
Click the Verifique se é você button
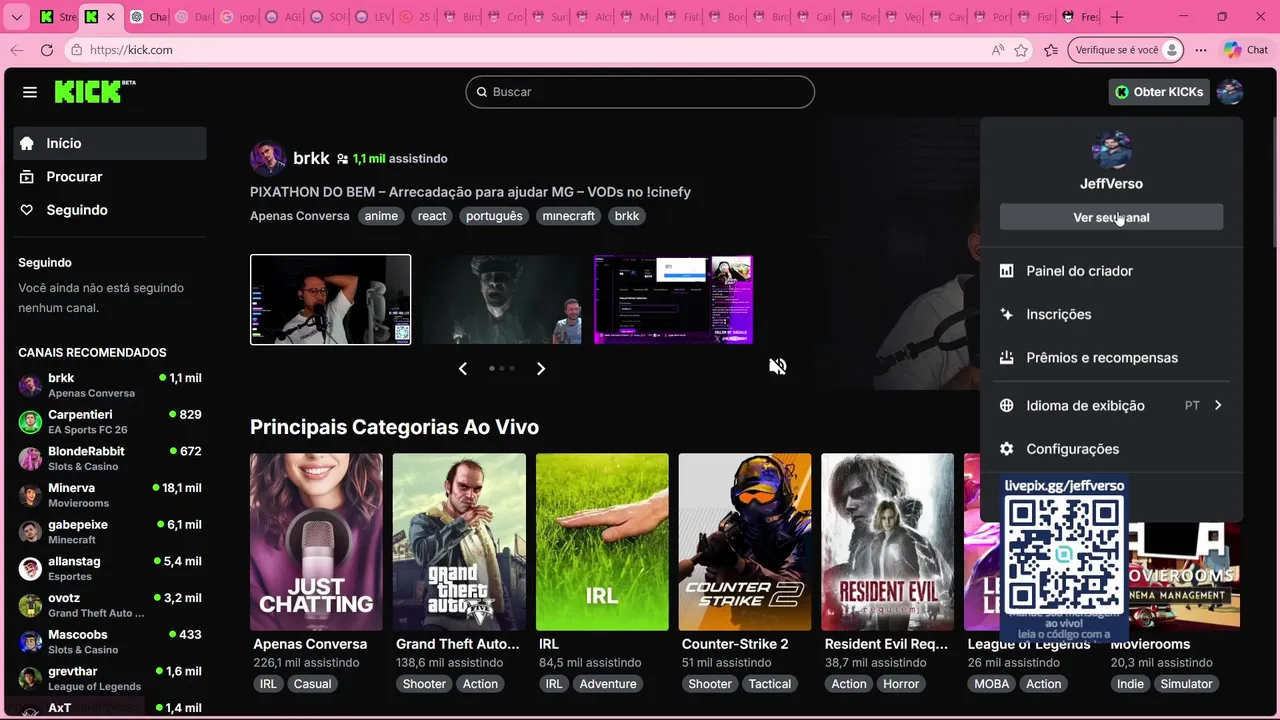pos(1126,50)
